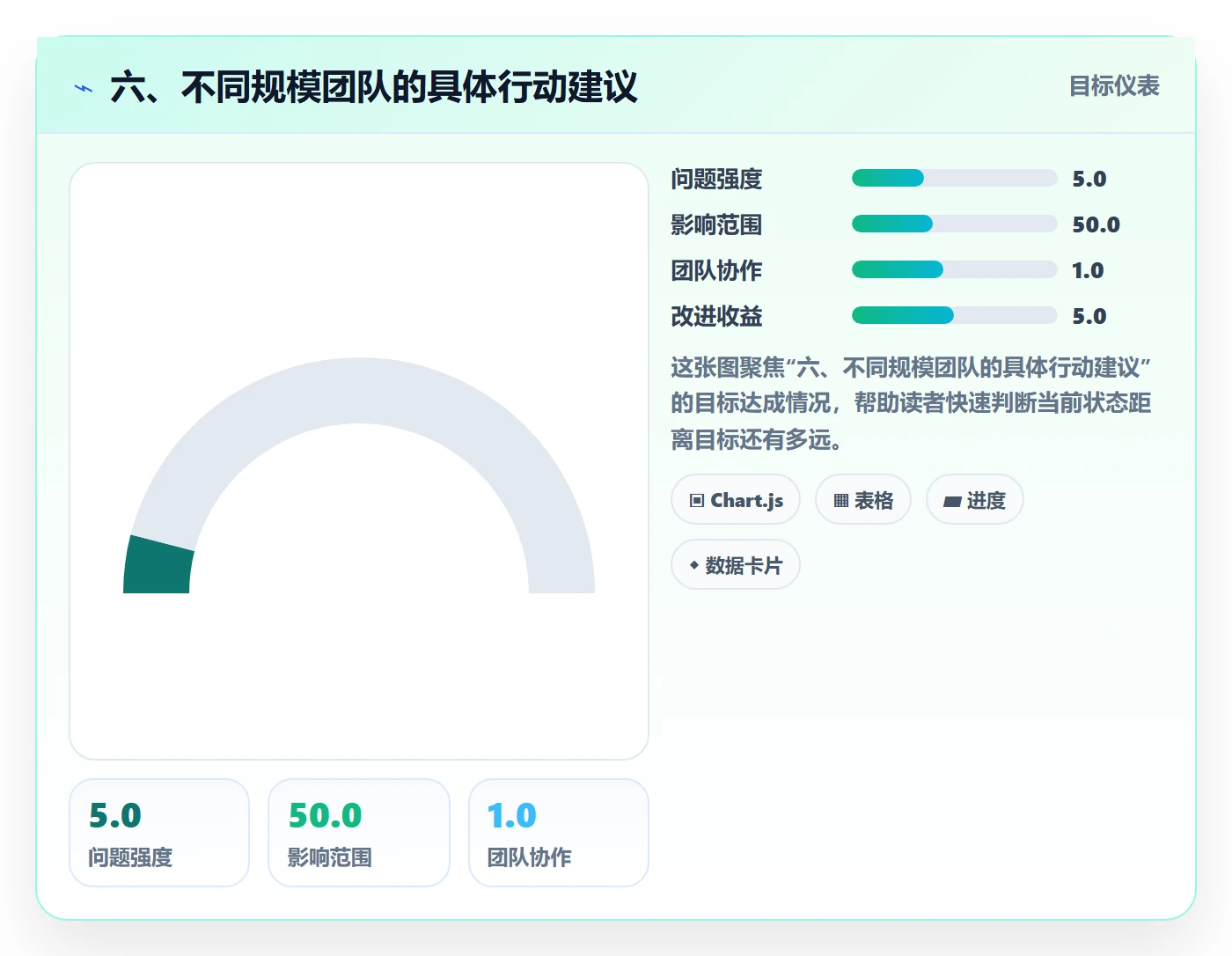Click the description paragraph starting with 这张图聚焦
1232x956 pixels.
click(911, 403)
